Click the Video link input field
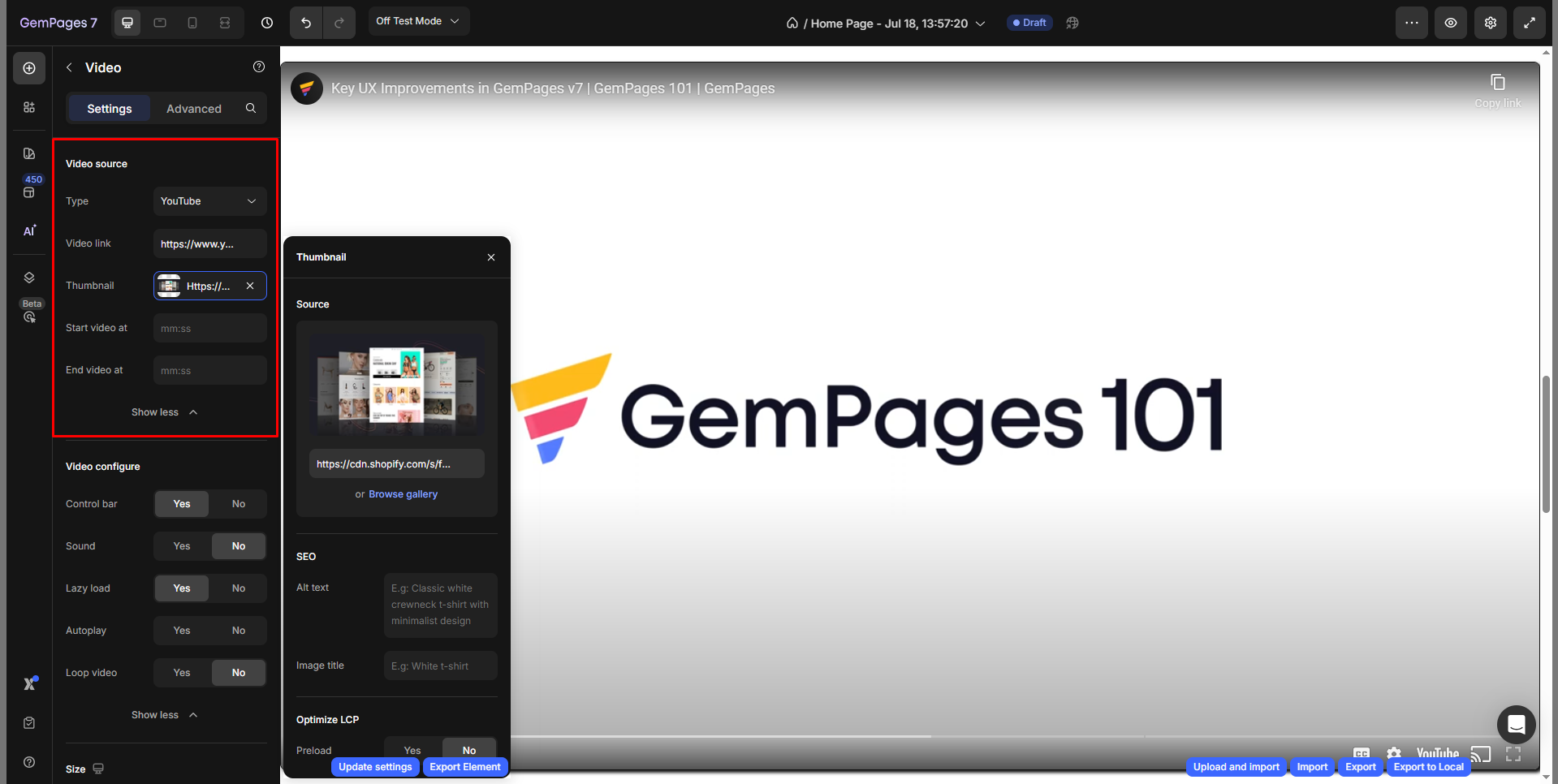The height and width of the screenshot is (784, 1558). 210,243
